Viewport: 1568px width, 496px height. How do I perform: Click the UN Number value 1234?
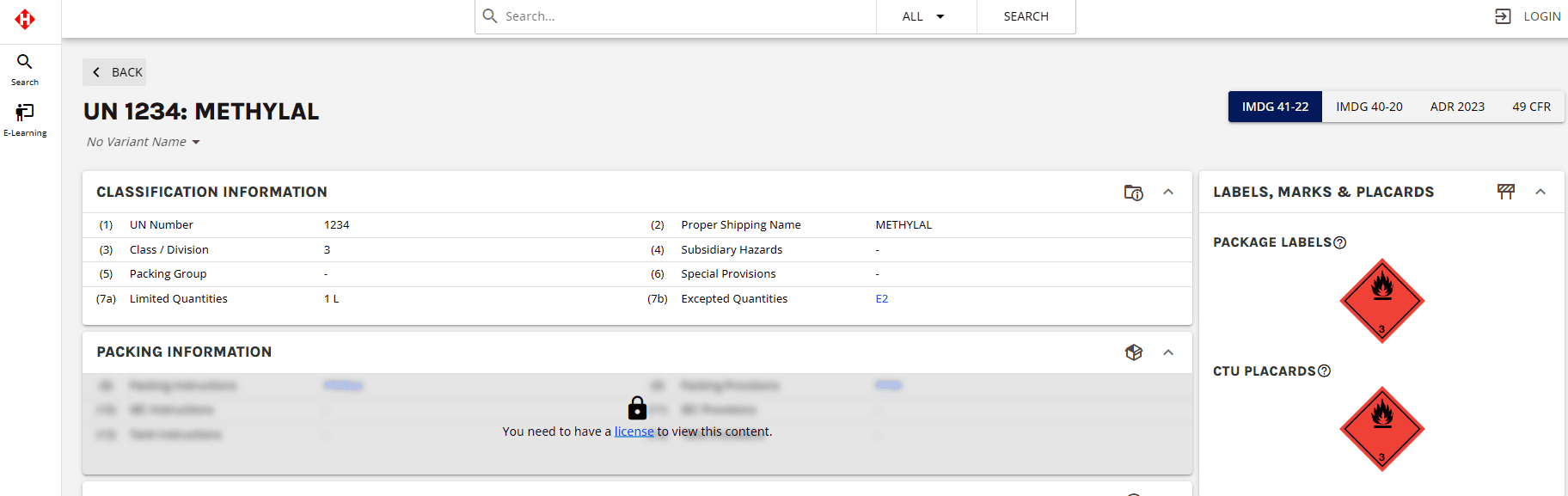pyautogui.click(x=336, y=225)
